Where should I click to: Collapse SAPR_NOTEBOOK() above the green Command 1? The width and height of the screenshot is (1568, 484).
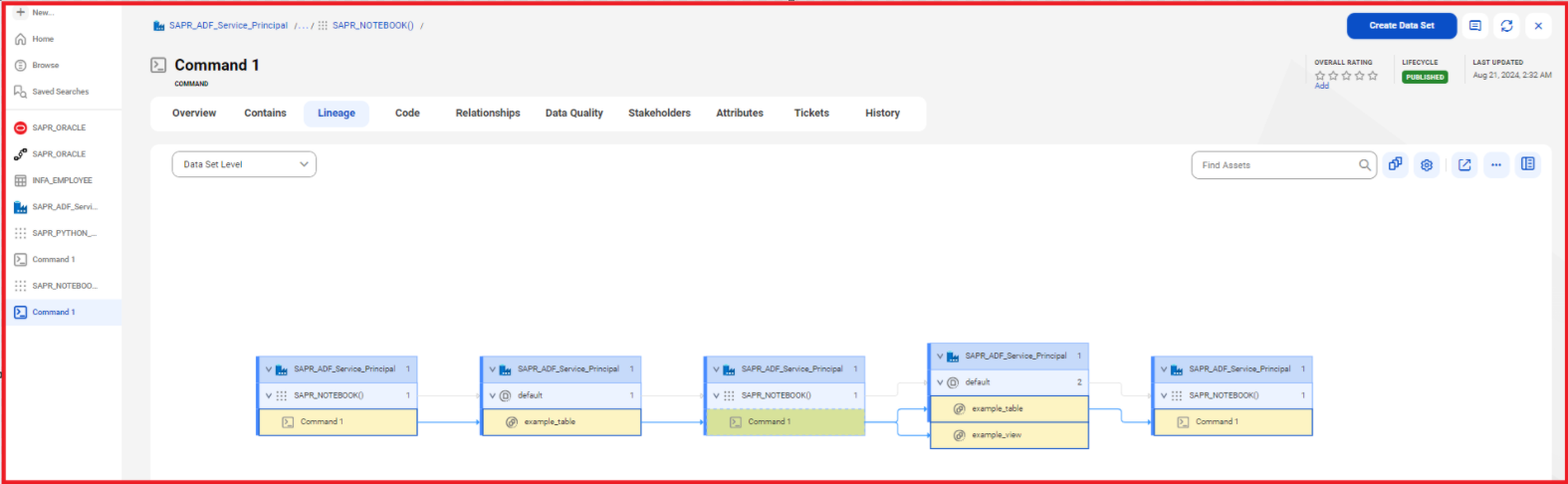coord(716,395)
